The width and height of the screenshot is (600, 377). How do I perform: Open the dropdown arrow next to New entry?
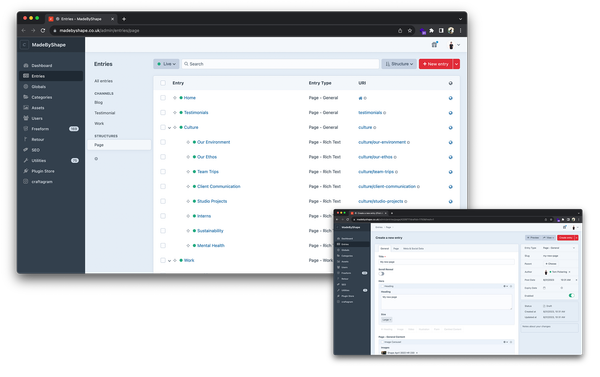coord(457,64)
